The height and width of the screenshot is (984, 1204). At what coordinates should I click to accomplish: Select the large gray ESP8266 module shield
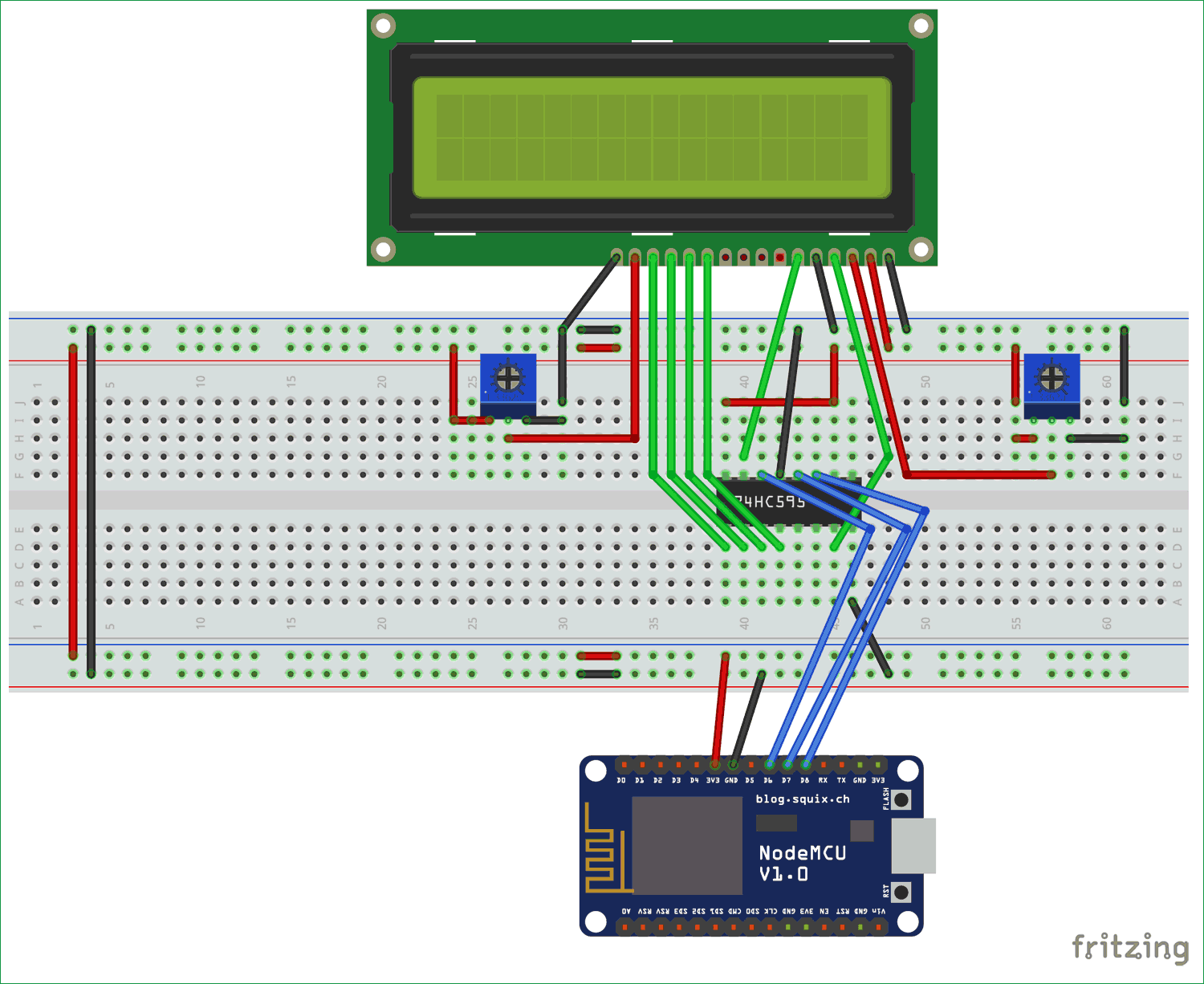687,846
